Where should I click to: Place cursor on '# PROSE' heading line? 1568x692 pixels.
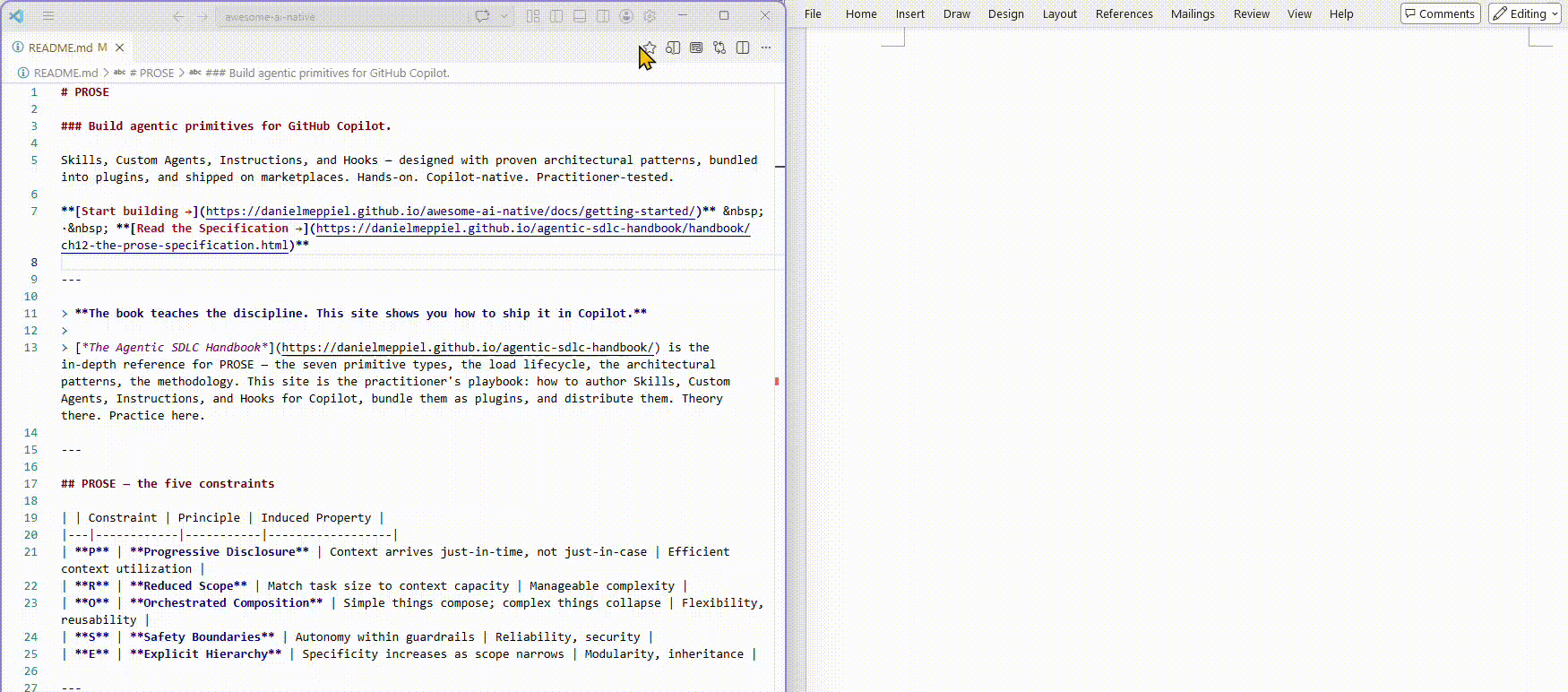[85, 92]
